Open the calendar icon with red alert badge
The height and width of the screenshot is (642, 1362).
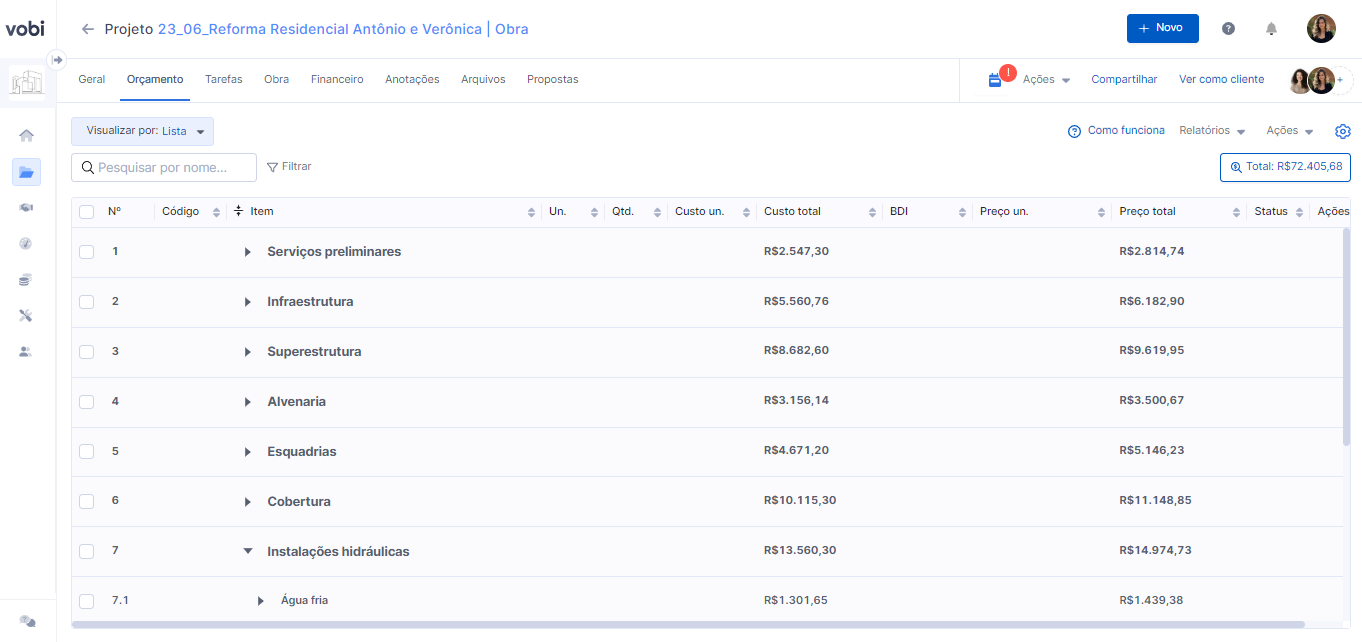point(995,80)
